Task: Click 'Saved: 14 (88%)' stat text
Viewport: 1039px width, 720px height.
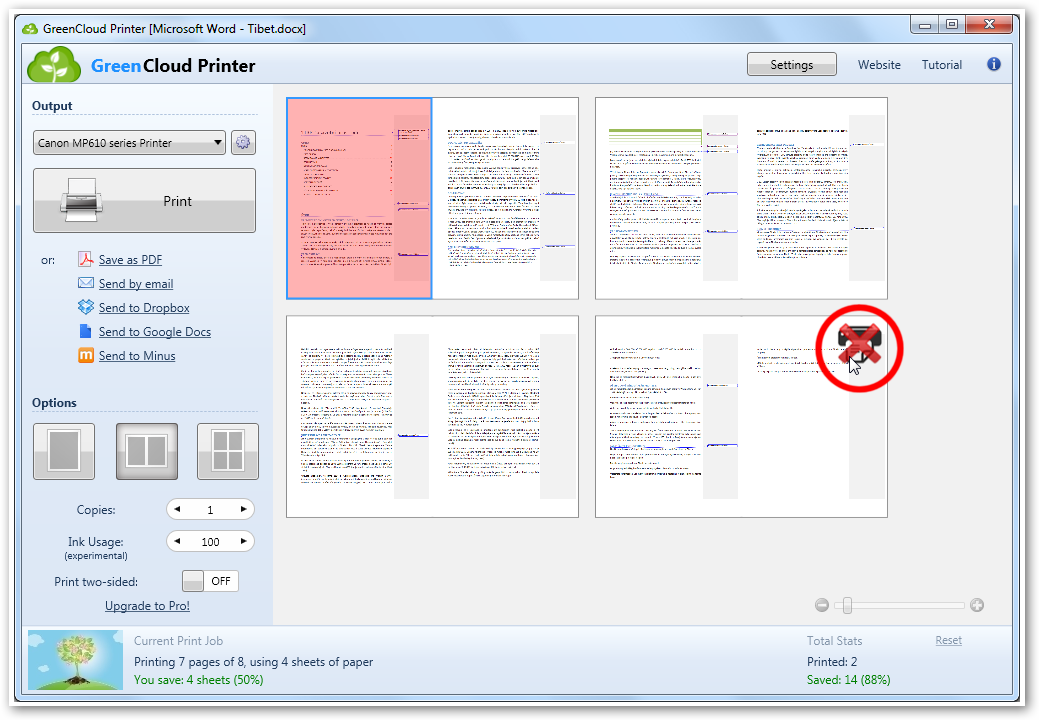Action: [848, 680]
